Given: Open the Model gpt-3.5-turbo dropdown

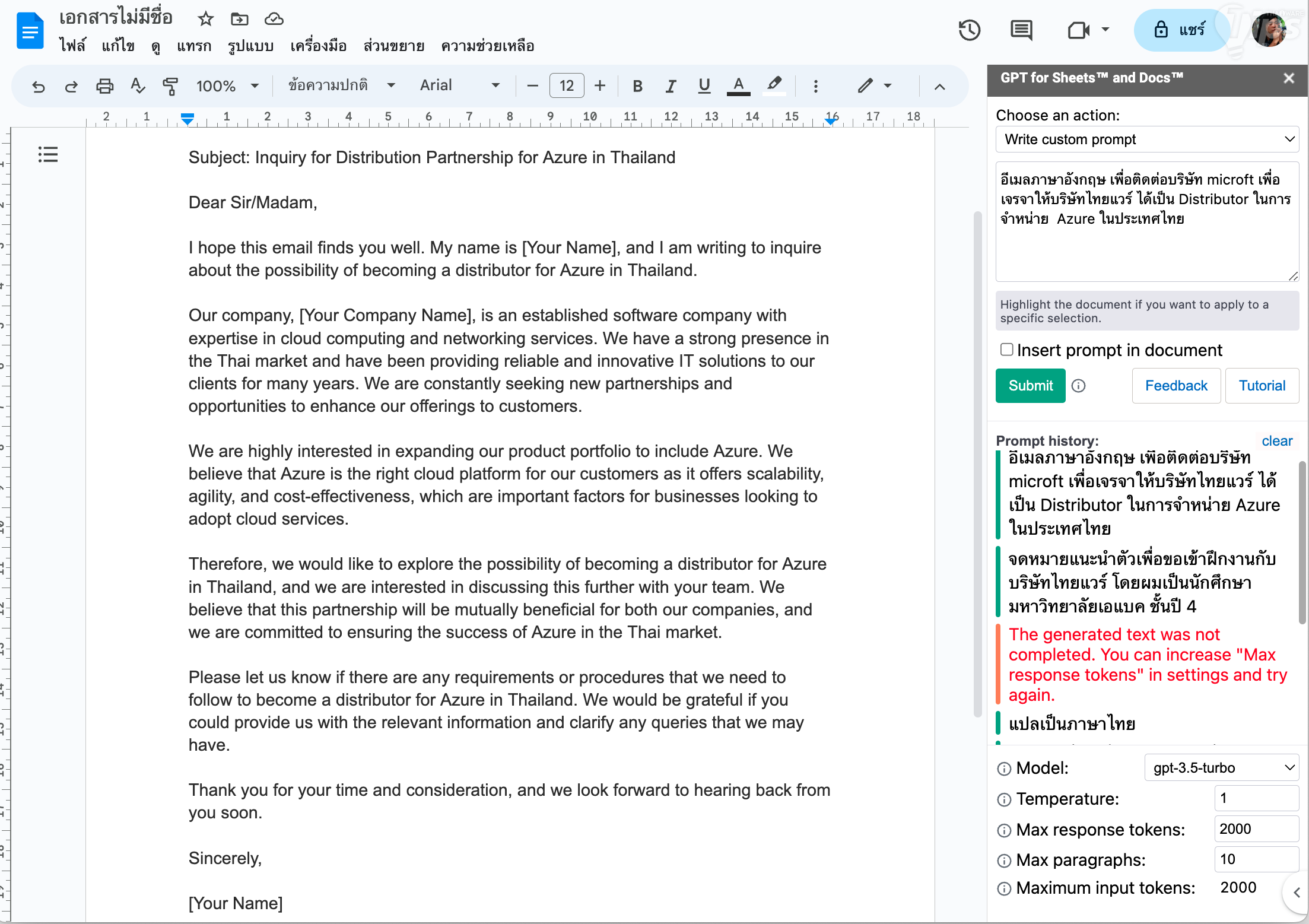Looking at the screenshot, I should tap(1221, 768).
